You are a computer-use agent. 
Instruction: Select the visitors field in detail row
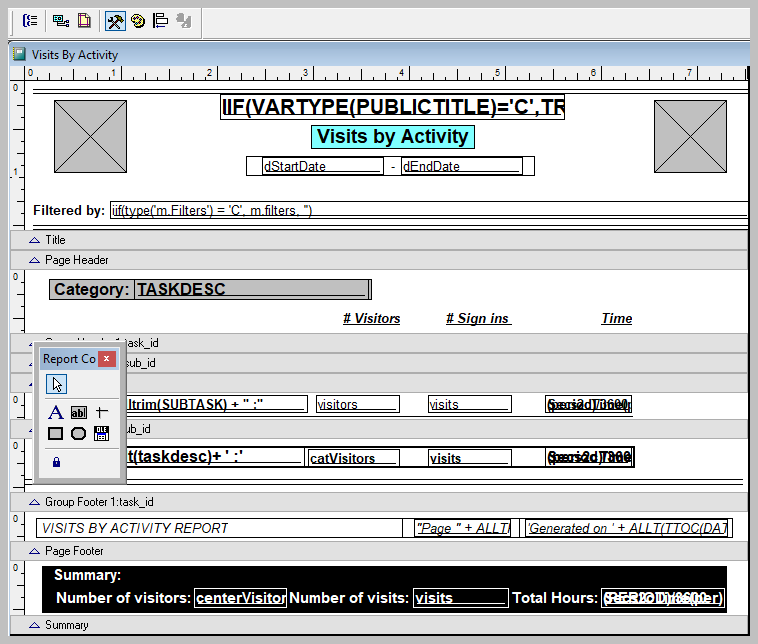pos(358,404)
